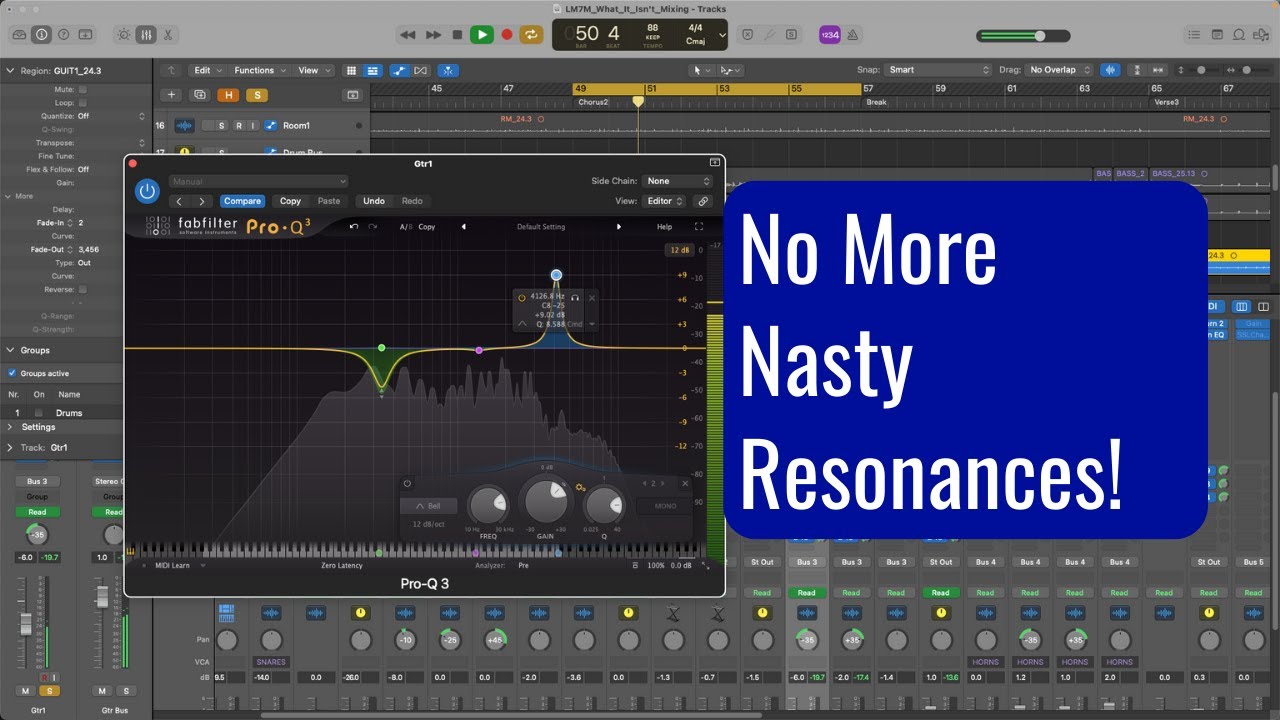The height and width of the screenshot is (720, 1280).
Task: Open the Loop Browser icon
Action: tap(1239, 34)
